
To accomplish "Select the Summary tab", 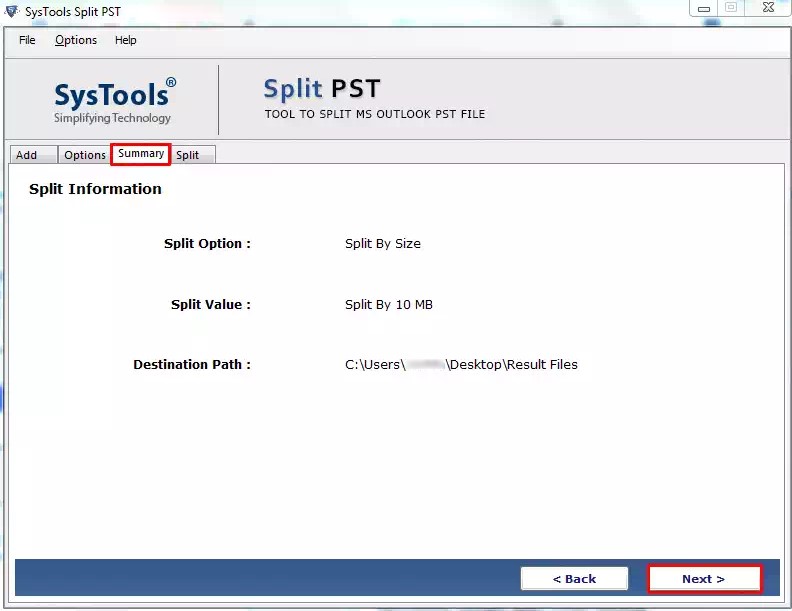I will [141, 154].
